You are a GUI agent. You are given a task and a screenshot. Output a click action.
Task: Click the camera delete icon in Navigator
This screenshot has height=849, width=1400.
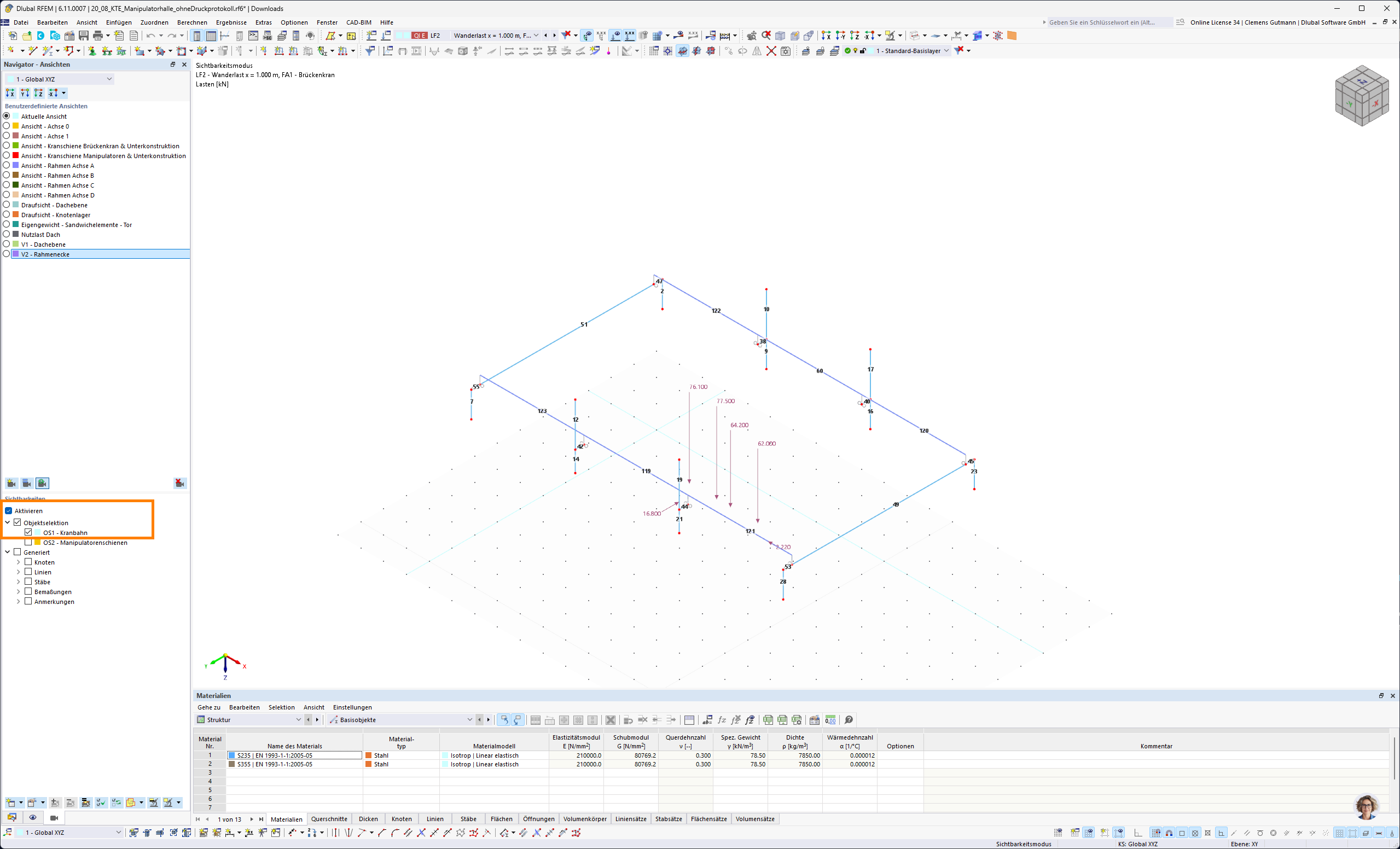point(179,483)
